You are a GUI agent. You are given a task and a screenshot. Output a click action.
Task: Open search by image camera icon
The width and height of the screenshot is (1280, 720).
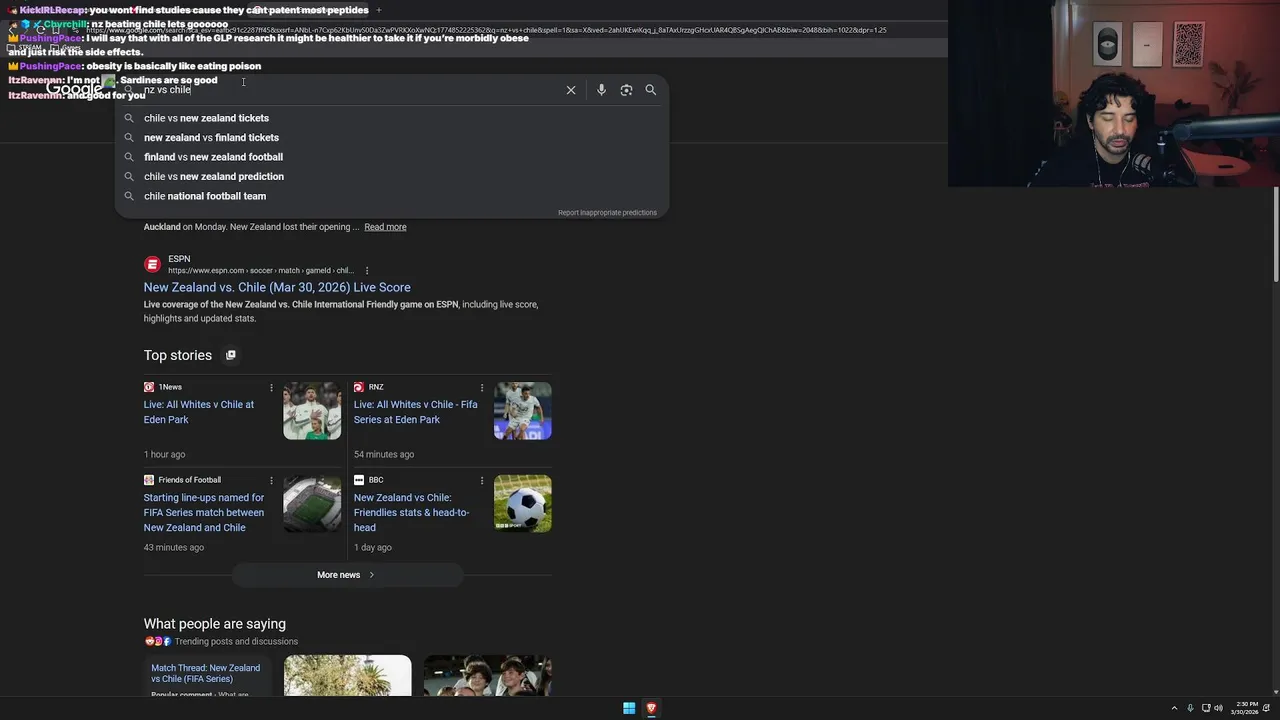pyautogui.click(x=626, y=90)
